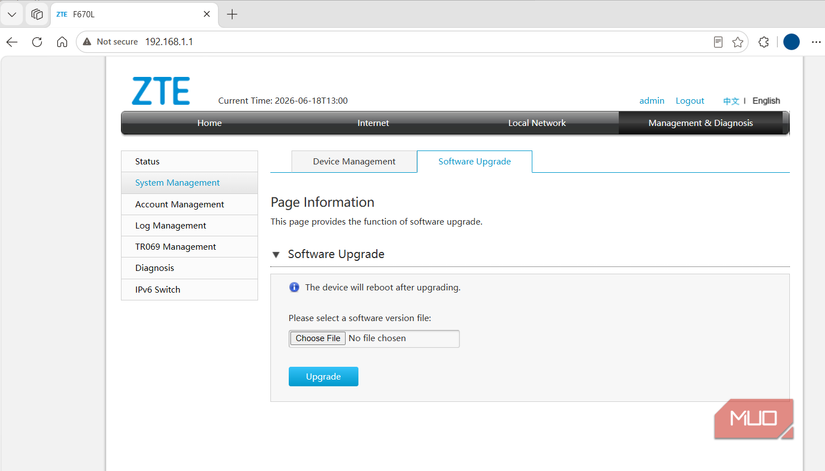Select the Software Upgrade tab
The image size is (825, 471).
click(x=475, y=162)
